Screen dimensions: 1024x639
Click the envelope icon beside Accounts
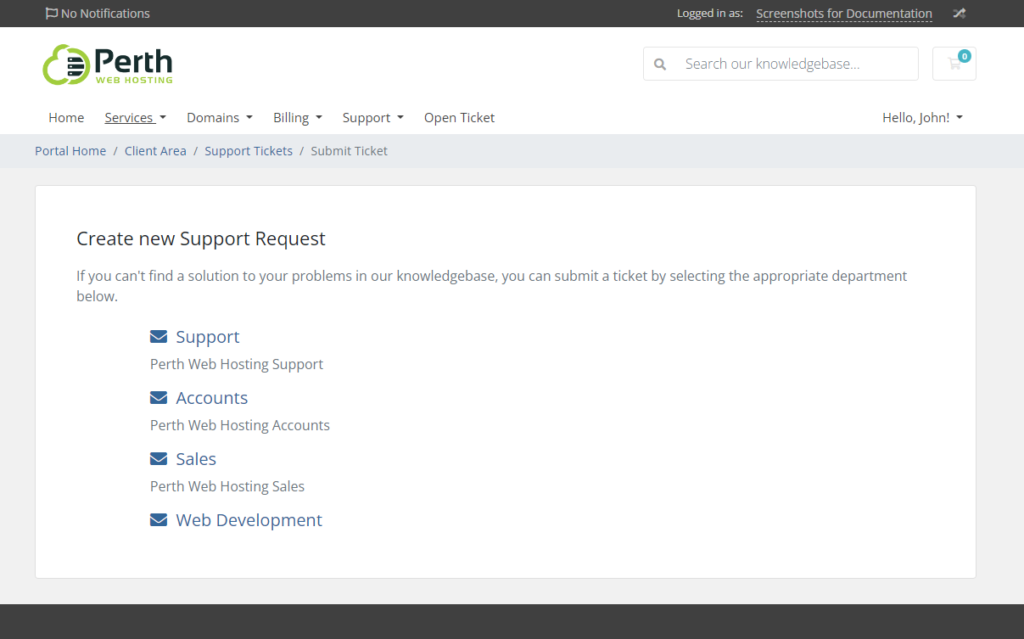pyautogui.click(x=159, y=397)
